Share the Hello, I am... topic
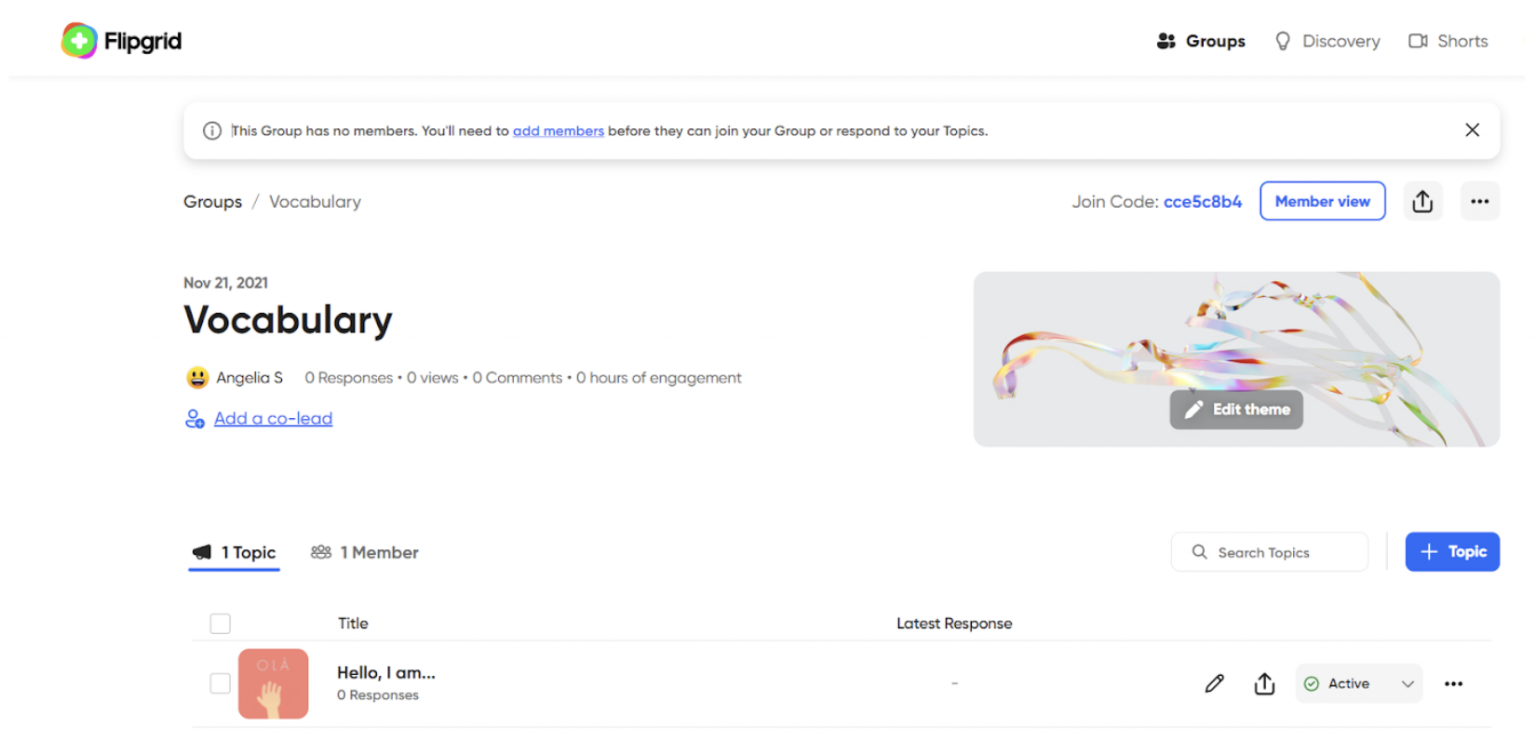The image size is (1536, 741). [x=1264, y=684]
